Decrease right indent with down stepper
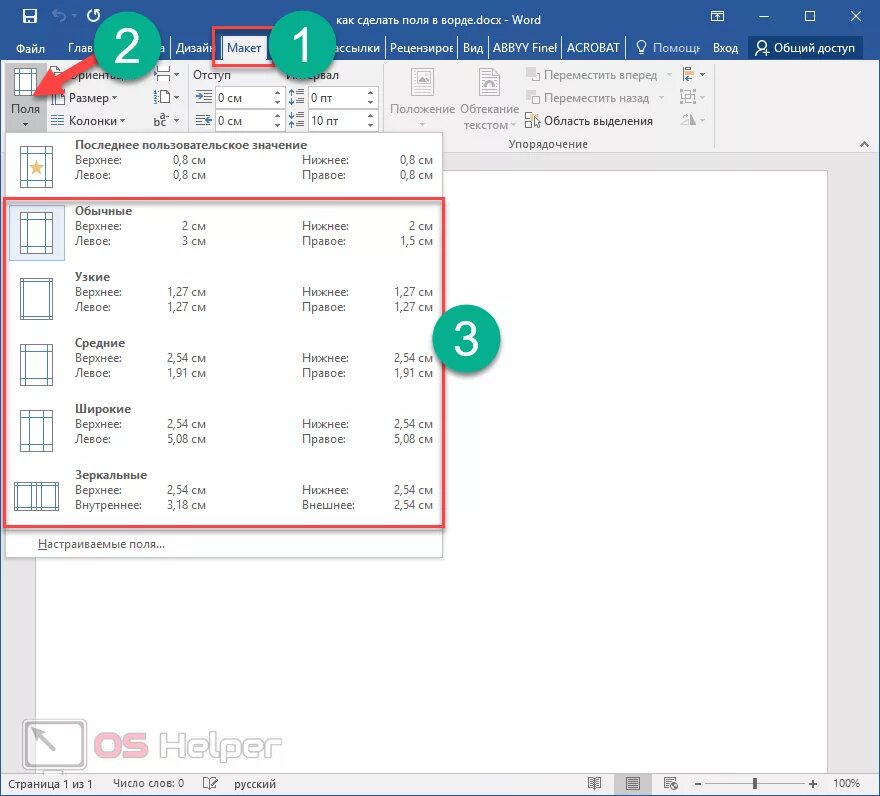Image resolution: width=880 pixels, height=796 pixels. coord(277,125)
